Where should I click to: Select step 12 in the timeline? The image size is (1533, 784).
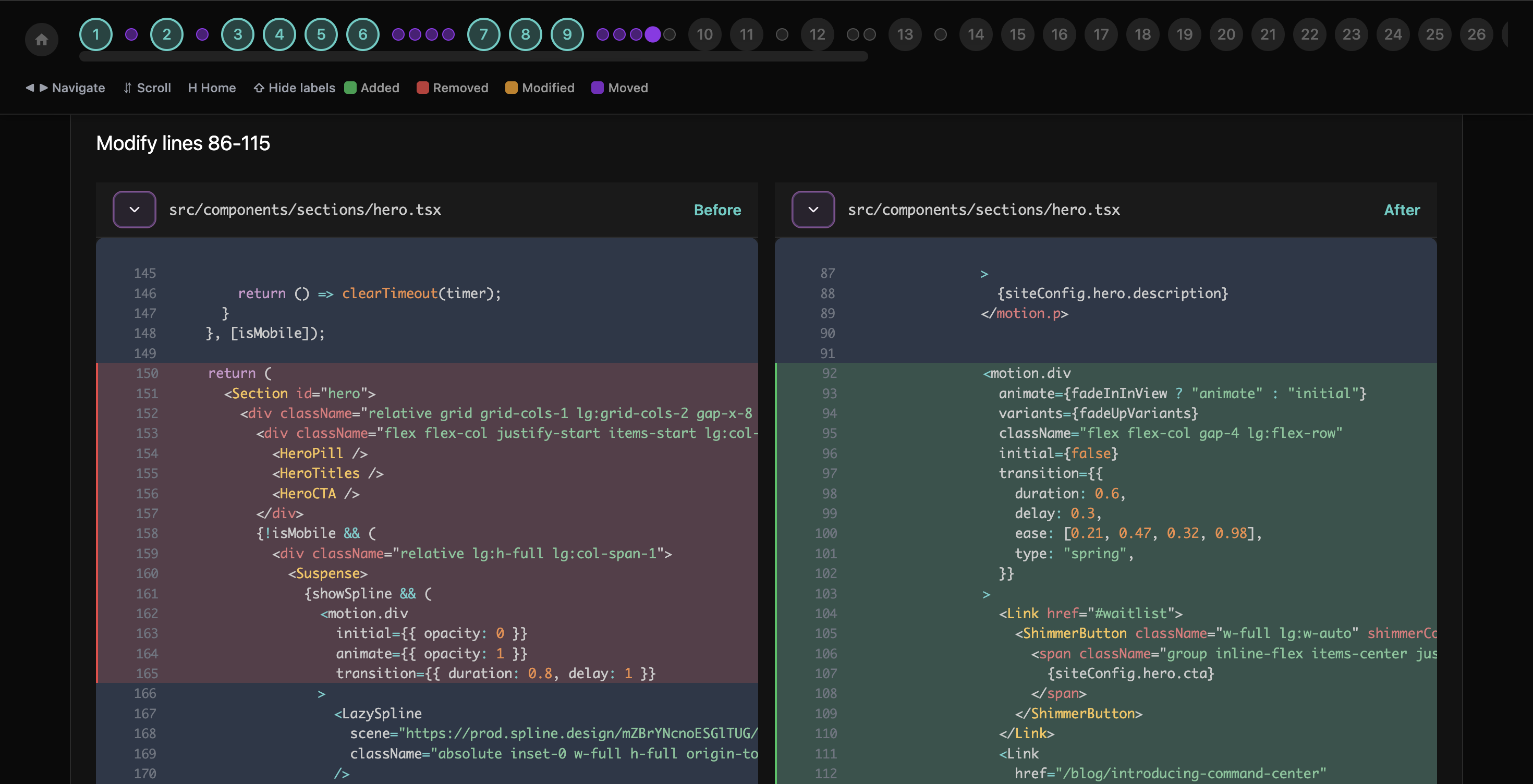tap(817, 34)
